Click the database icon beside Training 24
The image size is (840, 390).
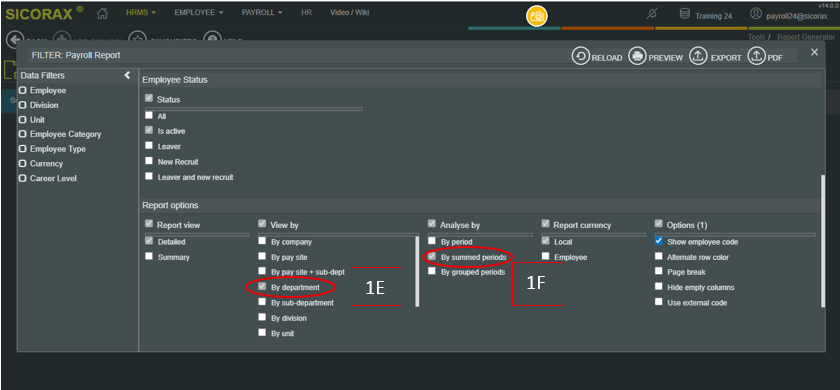pos(685,14)
